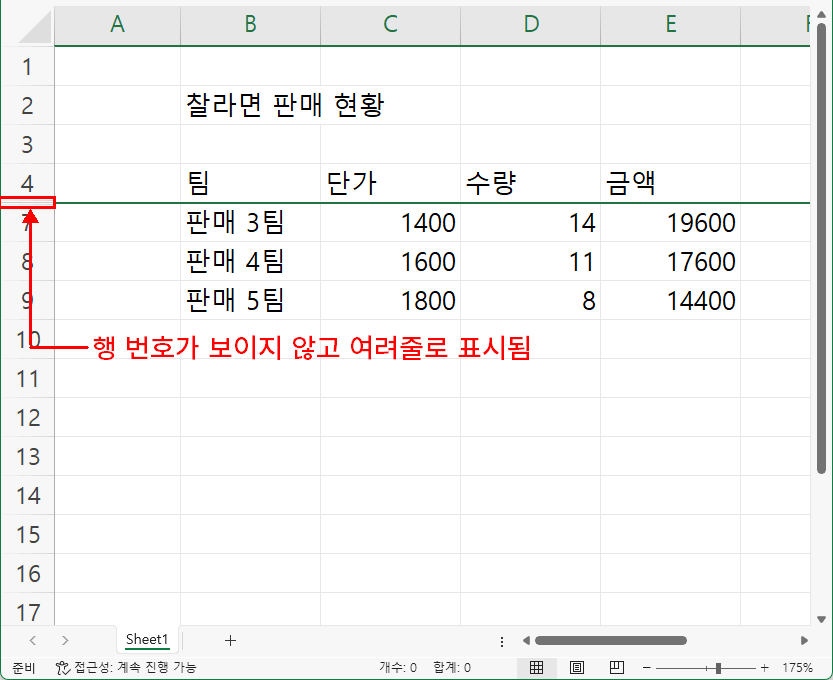The width and height of the screenshot is (833, 680).
Task: Click the next sheet navigation arrow
Action: [65, 640]
